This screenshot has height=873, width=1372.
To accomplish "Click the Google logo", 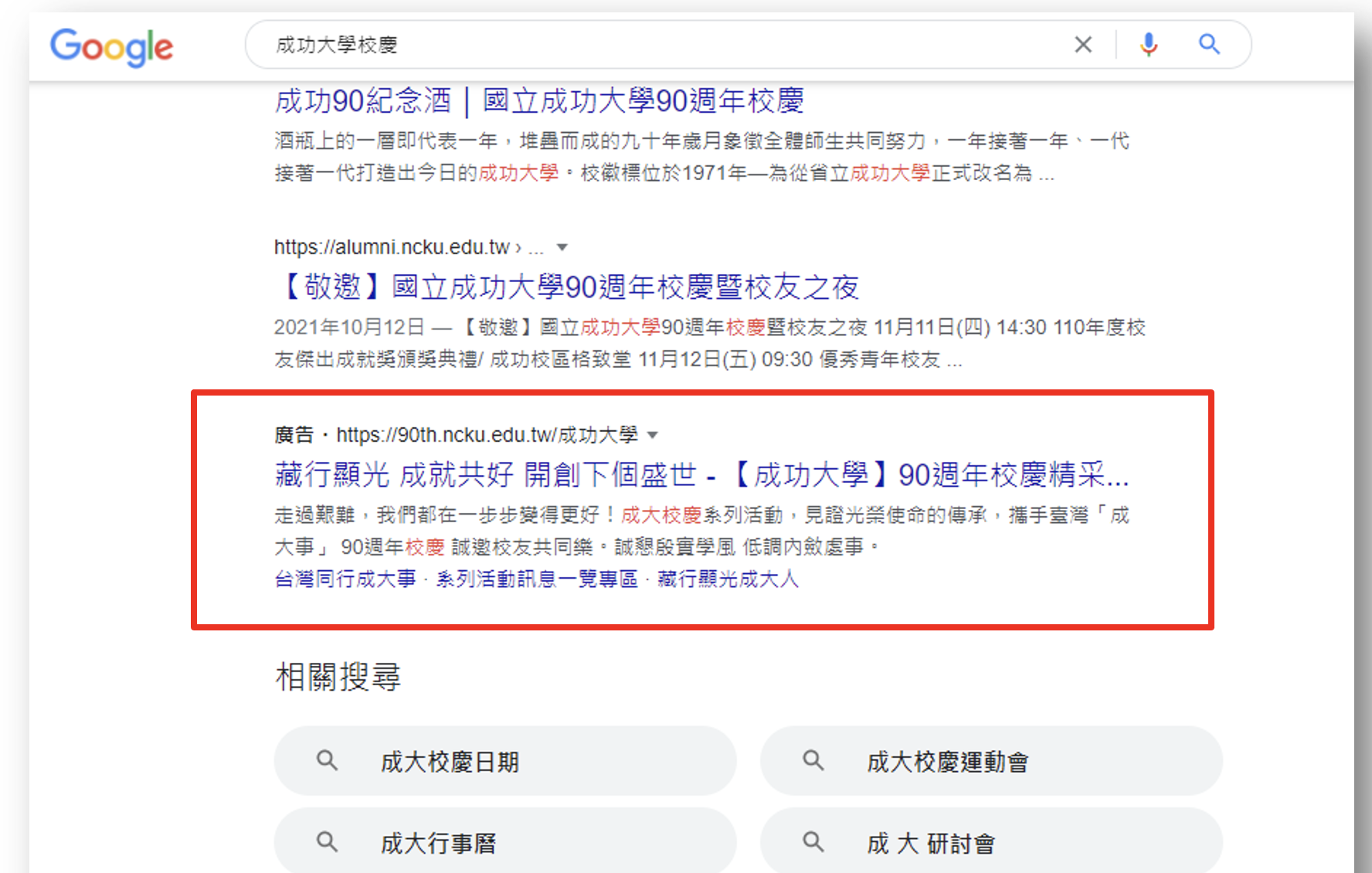I will pyautogui.click(x=112, y=47).
